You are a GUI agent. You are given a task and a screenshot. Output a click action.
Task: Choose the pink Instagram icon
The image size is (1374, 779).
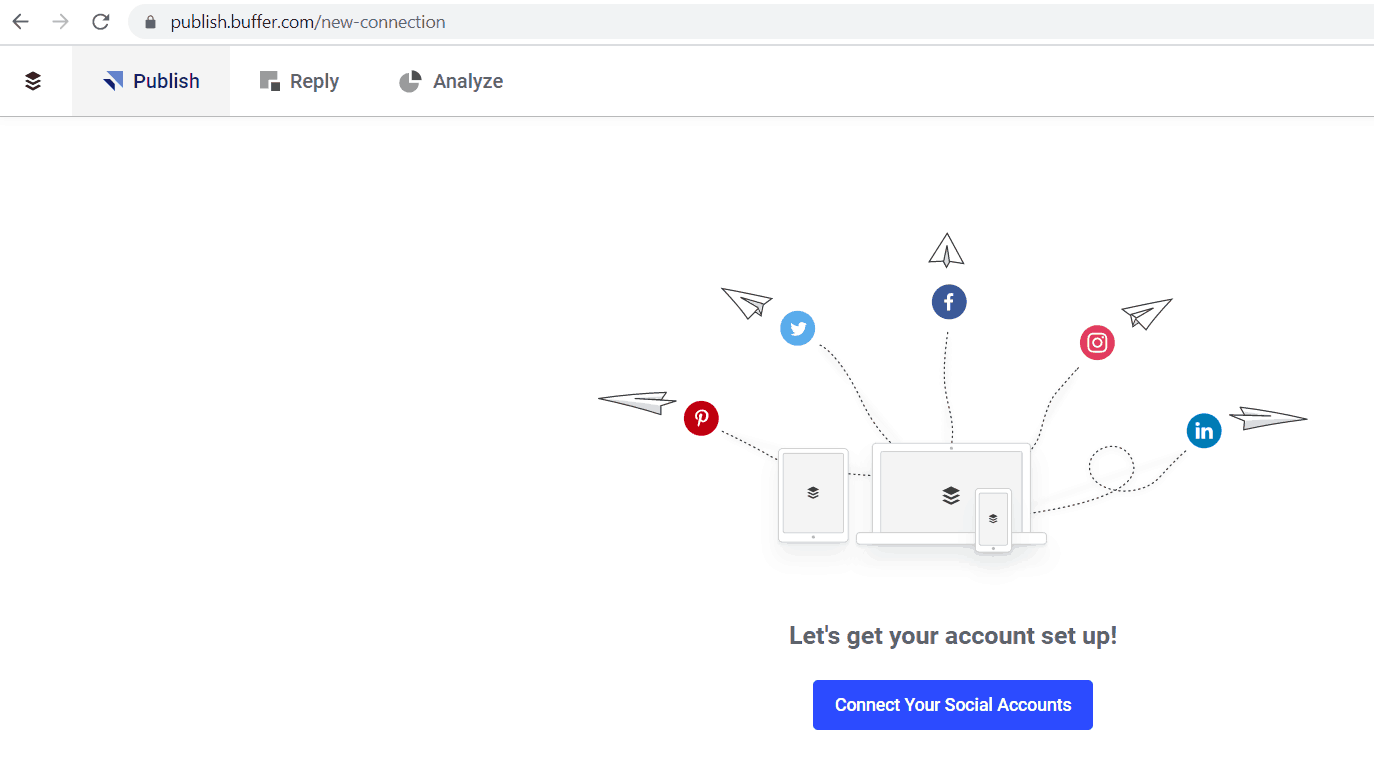tap(1097, 343)
